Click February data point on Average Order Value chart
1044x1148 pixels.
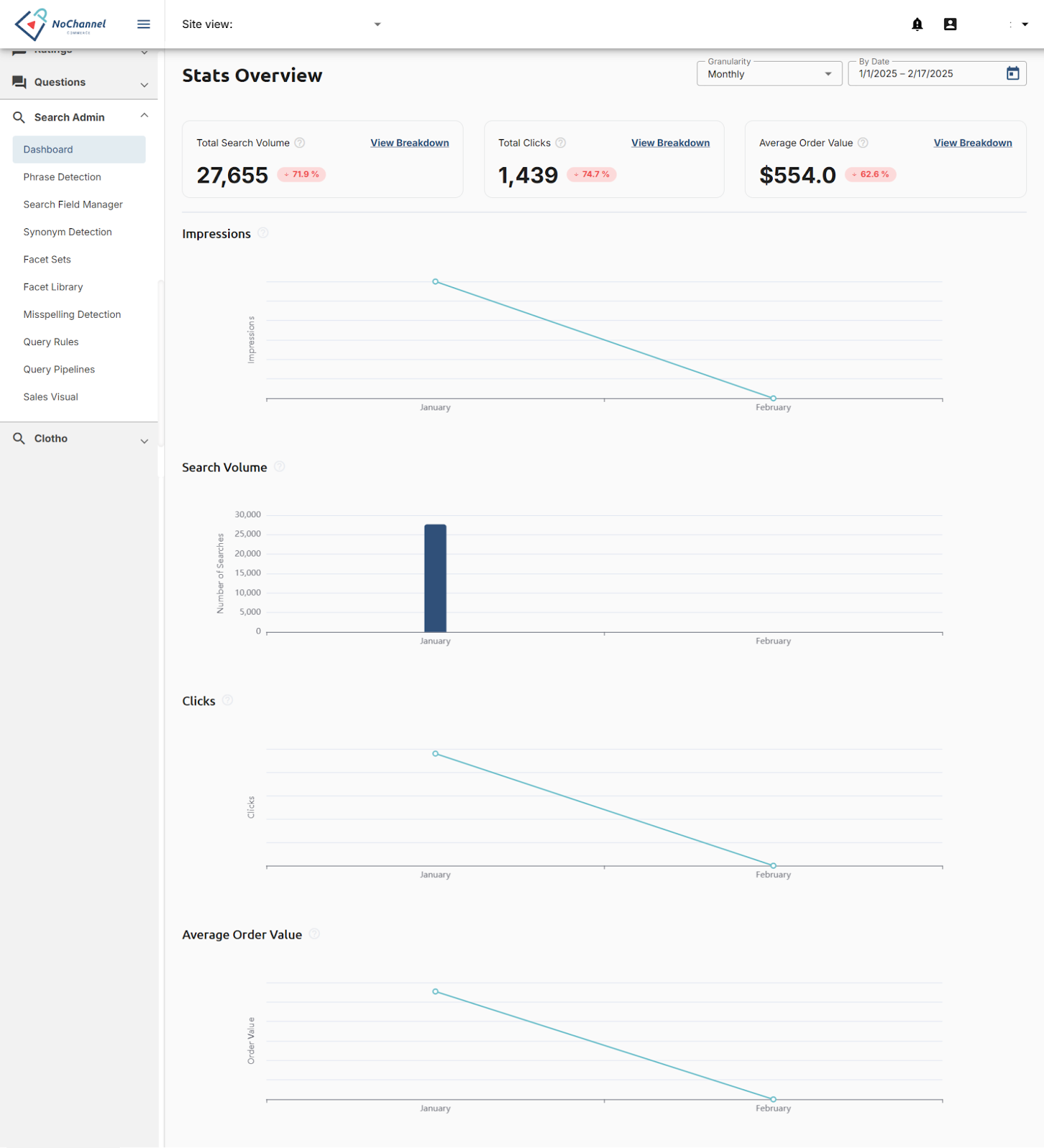pyautogui.click(x=773, y=1099)
